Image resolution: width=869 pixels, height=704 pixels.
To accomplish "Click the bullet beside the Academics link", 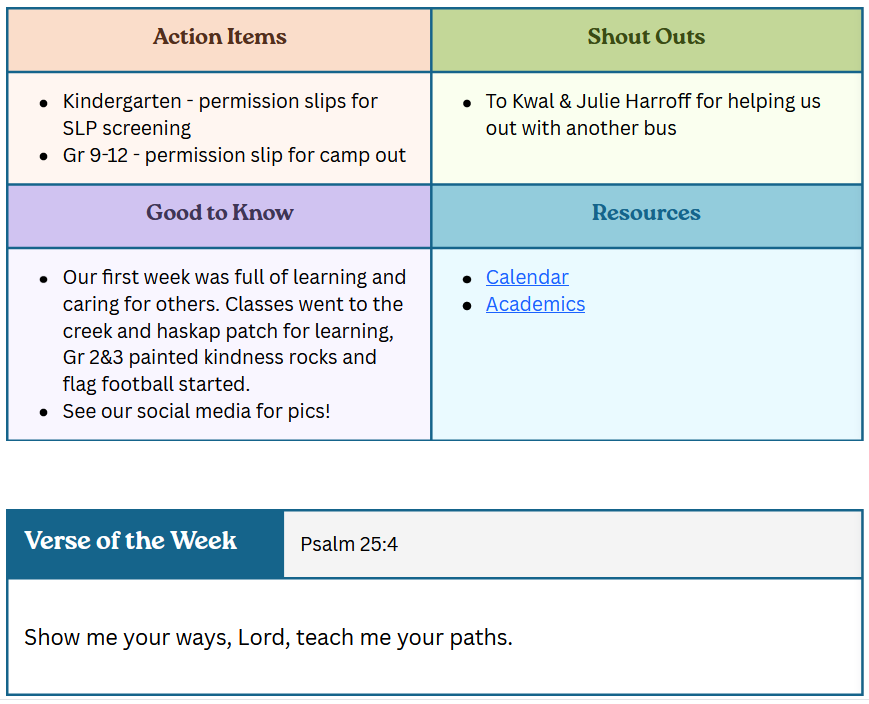I will (467, 306).
